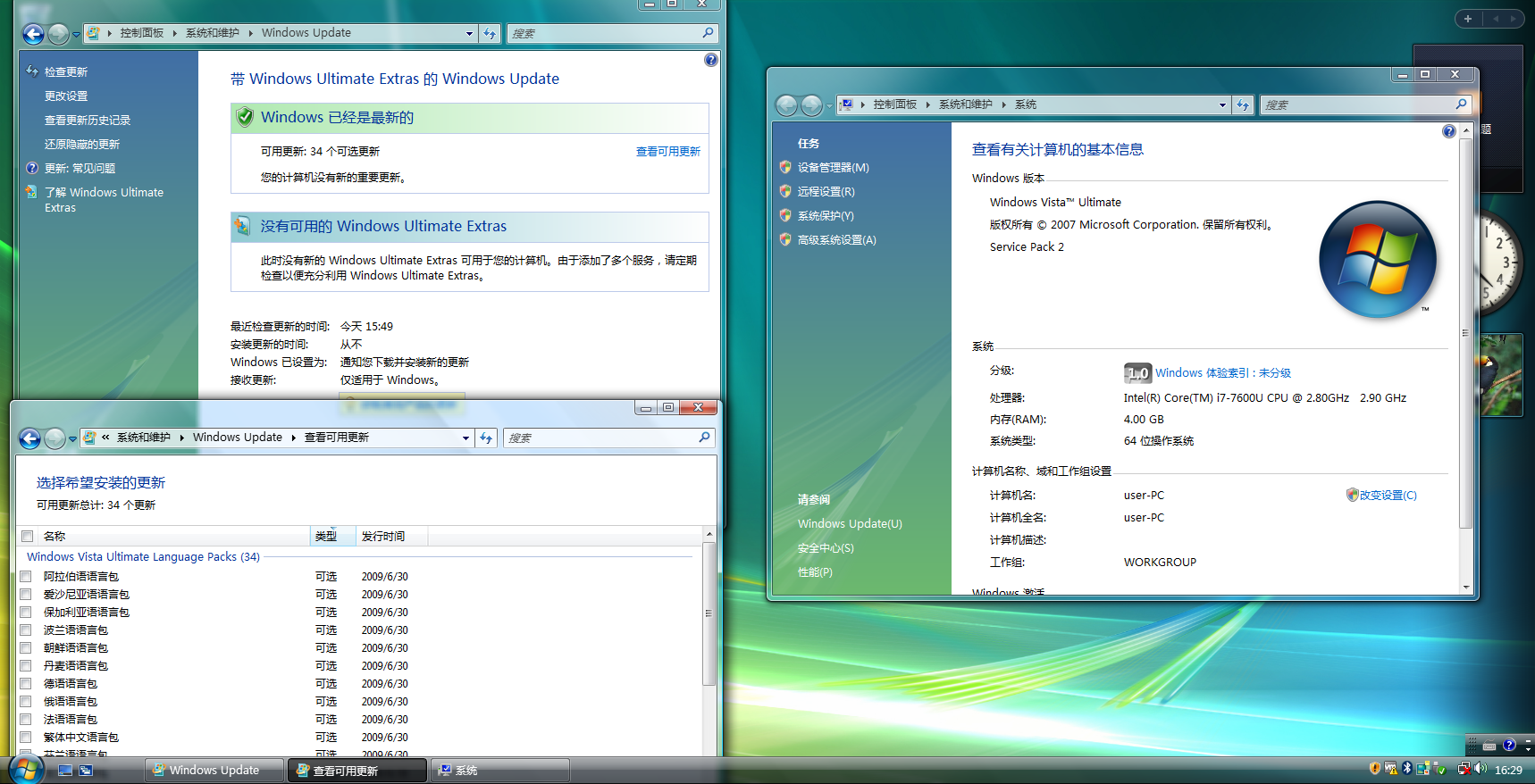1535x784 pixels.
Task: Click the add gadget plus button on Sidebar
Action: point(1468,19)
